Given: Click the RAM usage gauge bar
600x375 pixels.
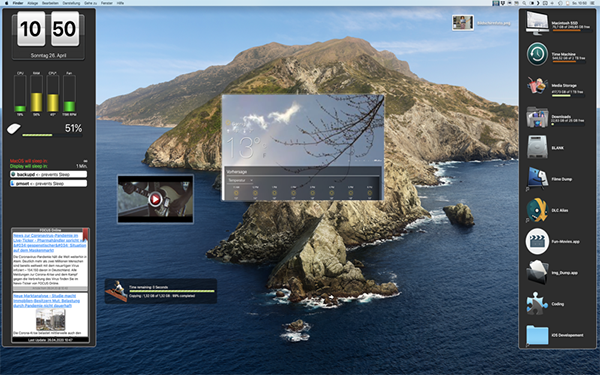Looking at the screenshot, I should [x=36, y=94].
